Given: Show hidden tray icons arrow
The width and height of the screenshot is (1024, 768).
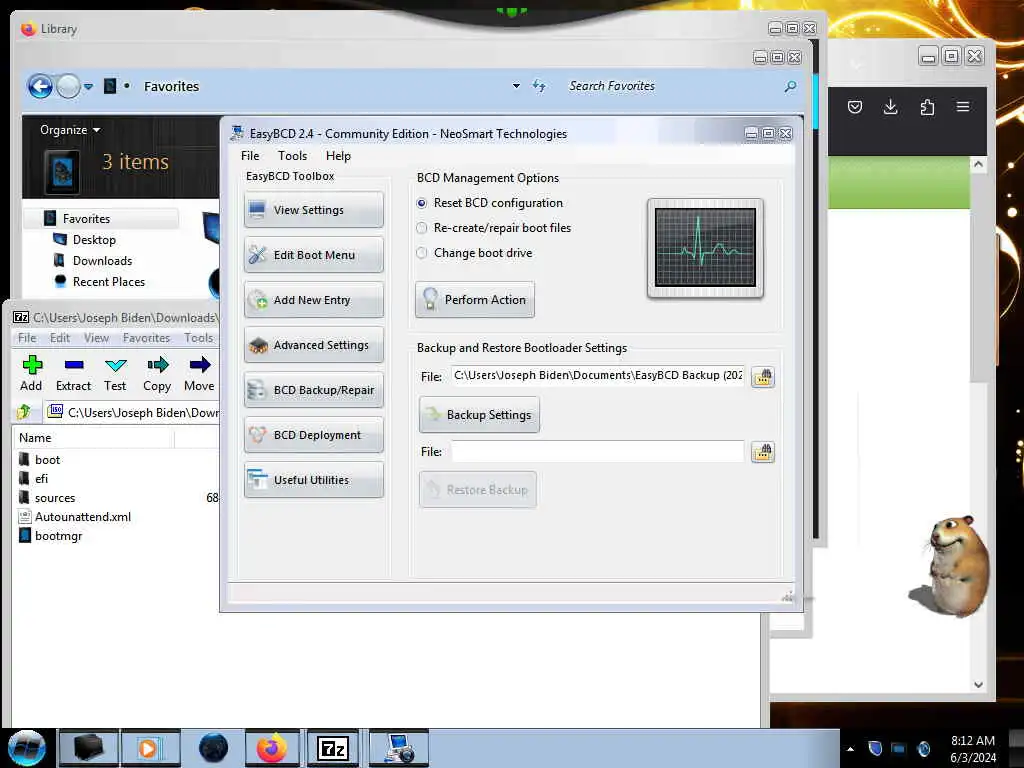Looking at the screenshot, I should tap(850, 749).
